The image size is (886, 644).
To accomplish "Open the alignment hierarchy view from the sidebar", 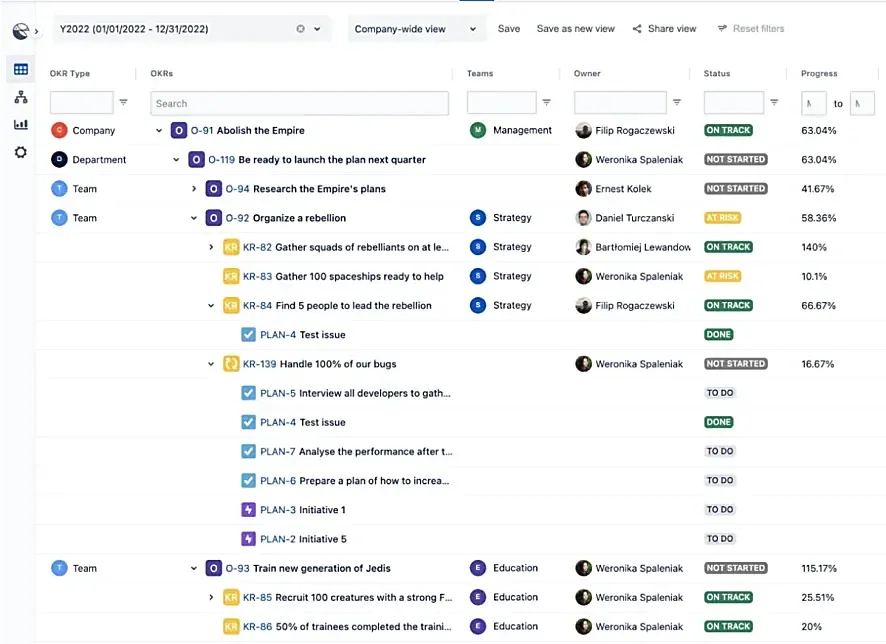I will [x=20, y=97].
